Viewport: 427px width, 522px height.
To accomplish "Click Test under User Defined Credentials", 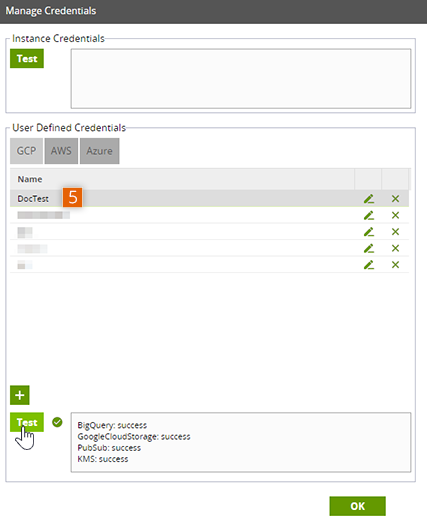I will click(x=27, y=422).
